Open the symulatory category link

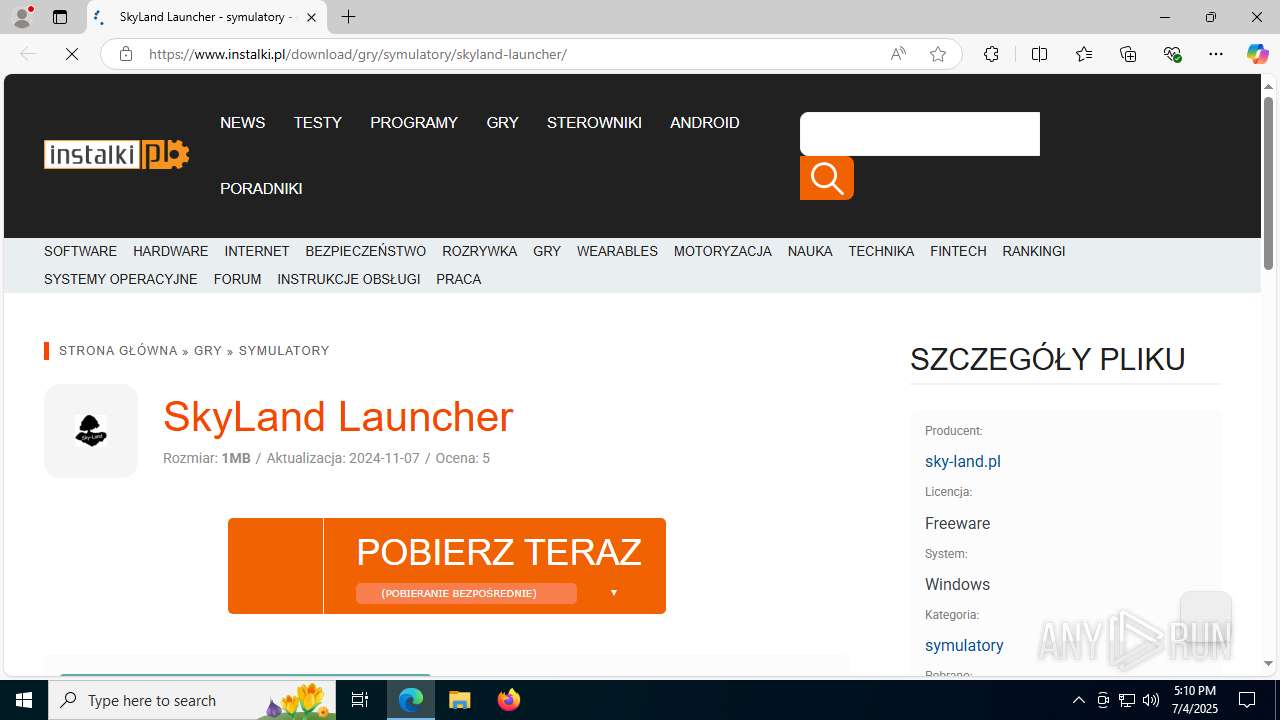964,646
